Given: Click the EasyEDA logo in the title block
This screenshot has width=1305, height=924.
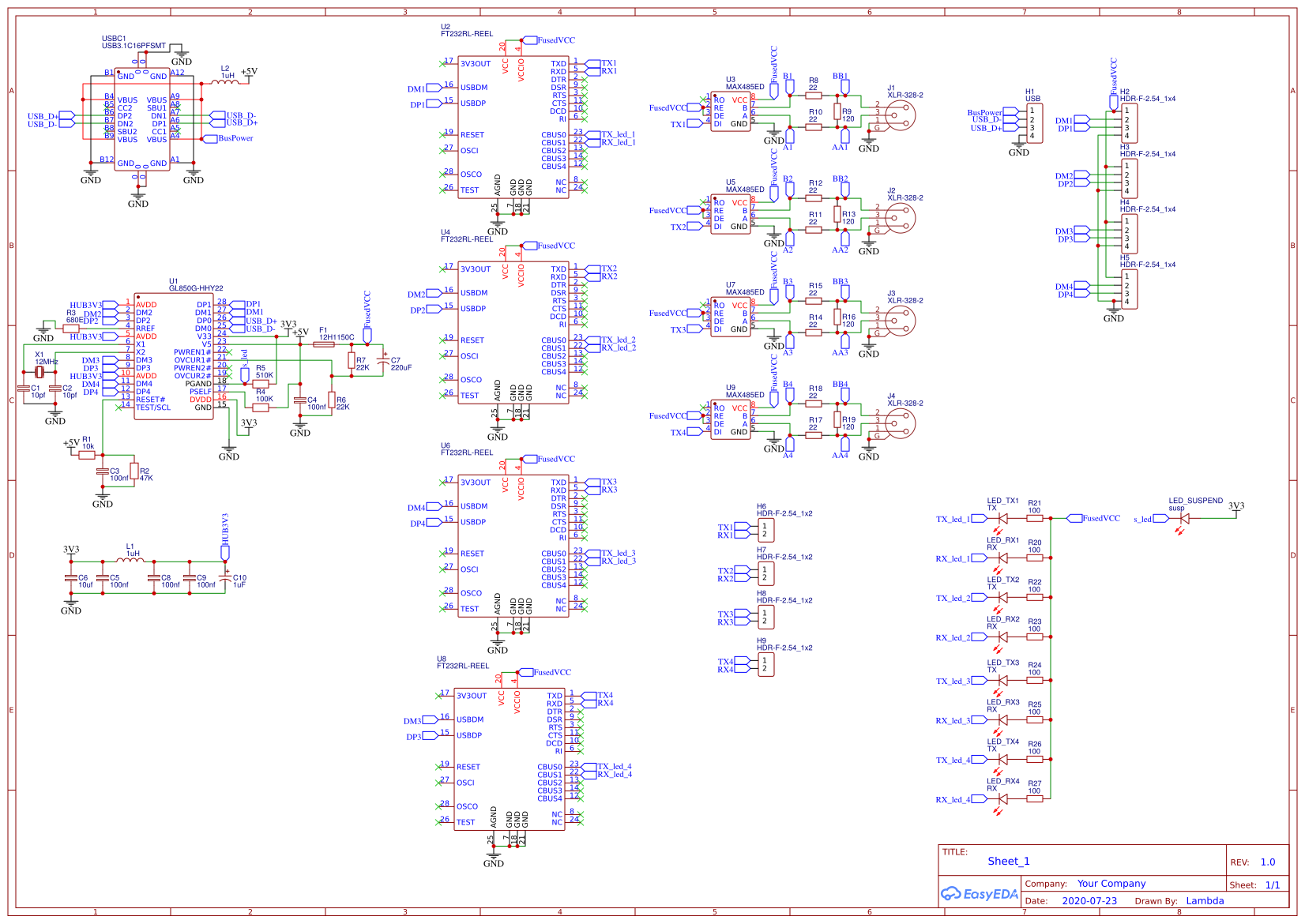Looking at the screenshot, I should pos(980,893).
